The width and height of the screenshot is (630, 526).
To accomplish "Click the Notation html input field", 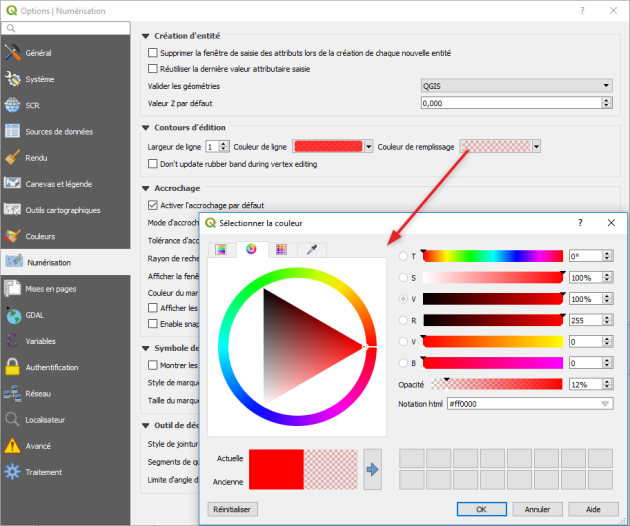I will [530, 404].
